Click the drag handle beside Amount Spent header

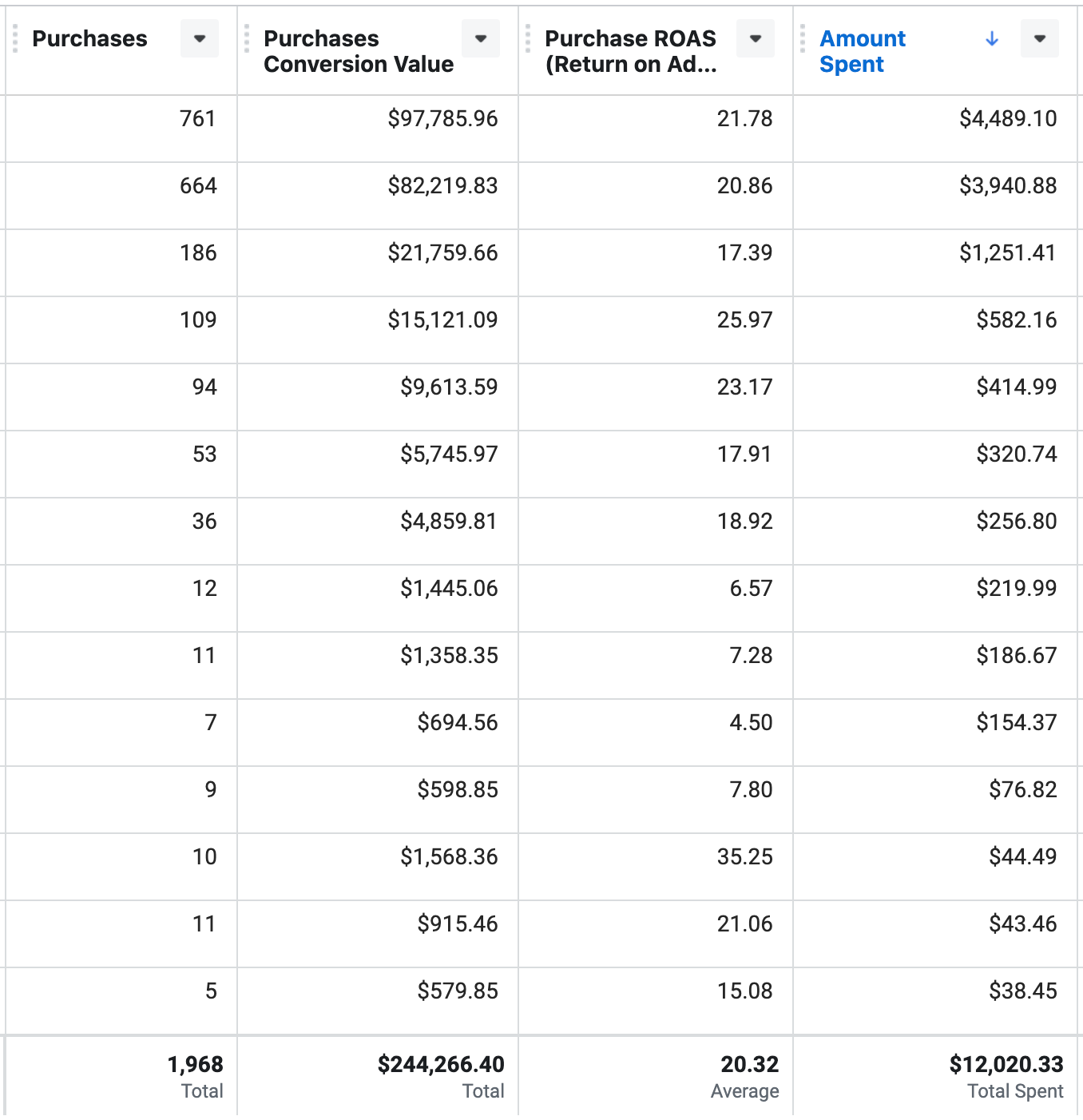point(803,38)
